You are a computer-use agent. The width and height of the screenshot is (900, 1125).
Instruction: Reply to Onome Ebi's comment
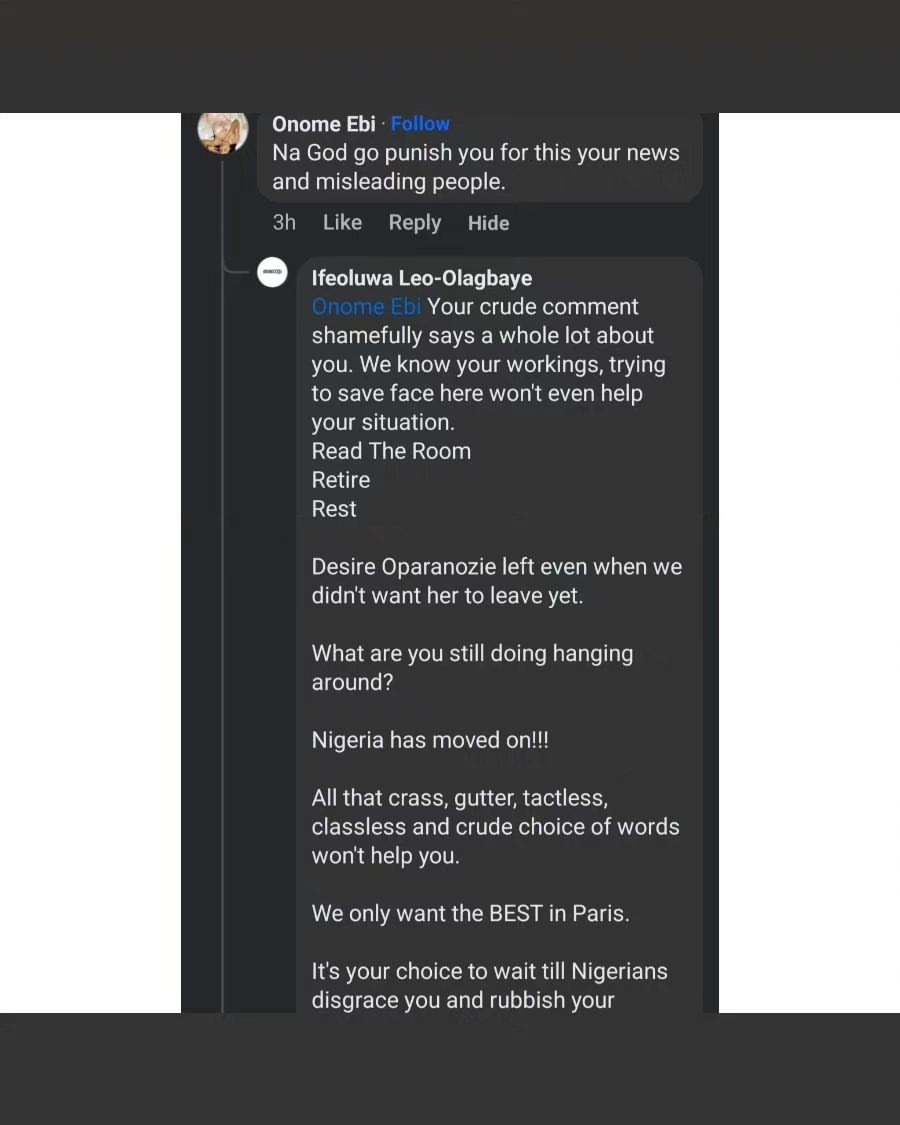(x=414, y=223)
